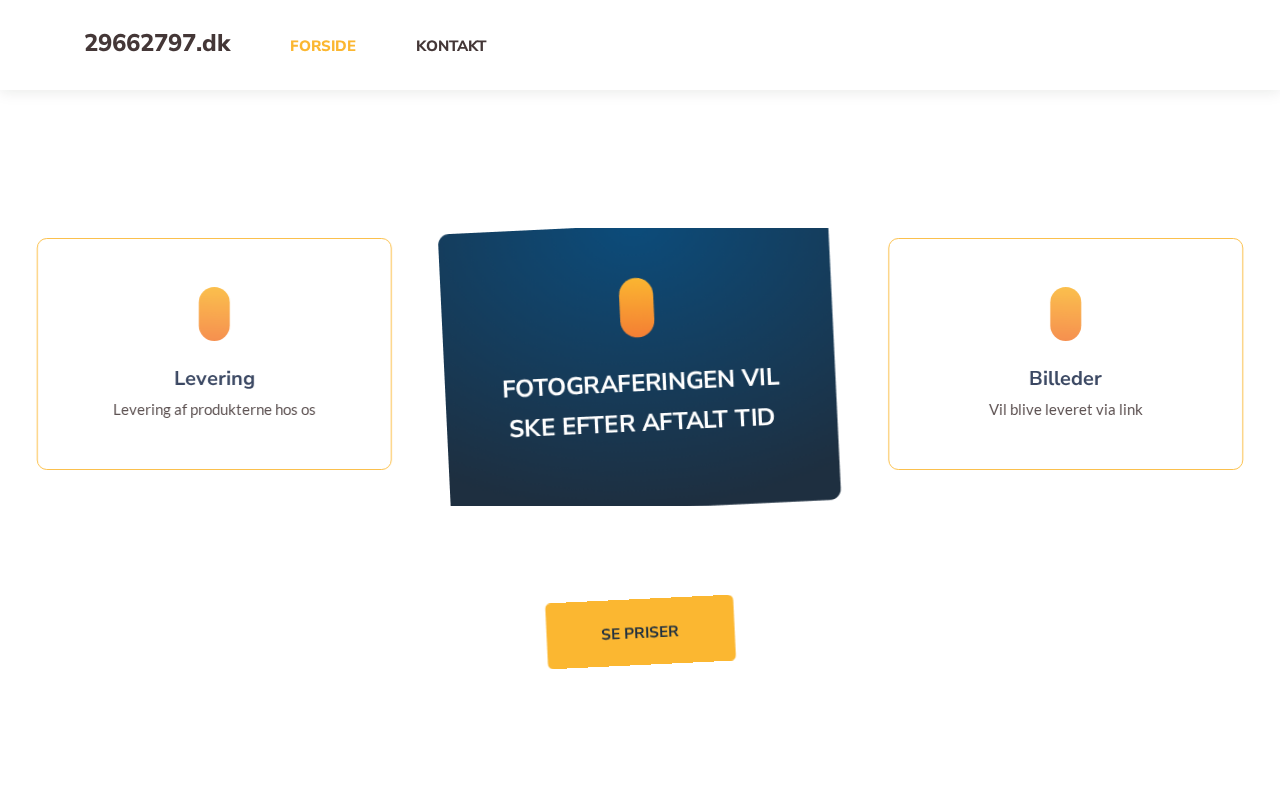Click the word 'link' in Billeder description
1280x800 pixels.
pos(1129,410)
